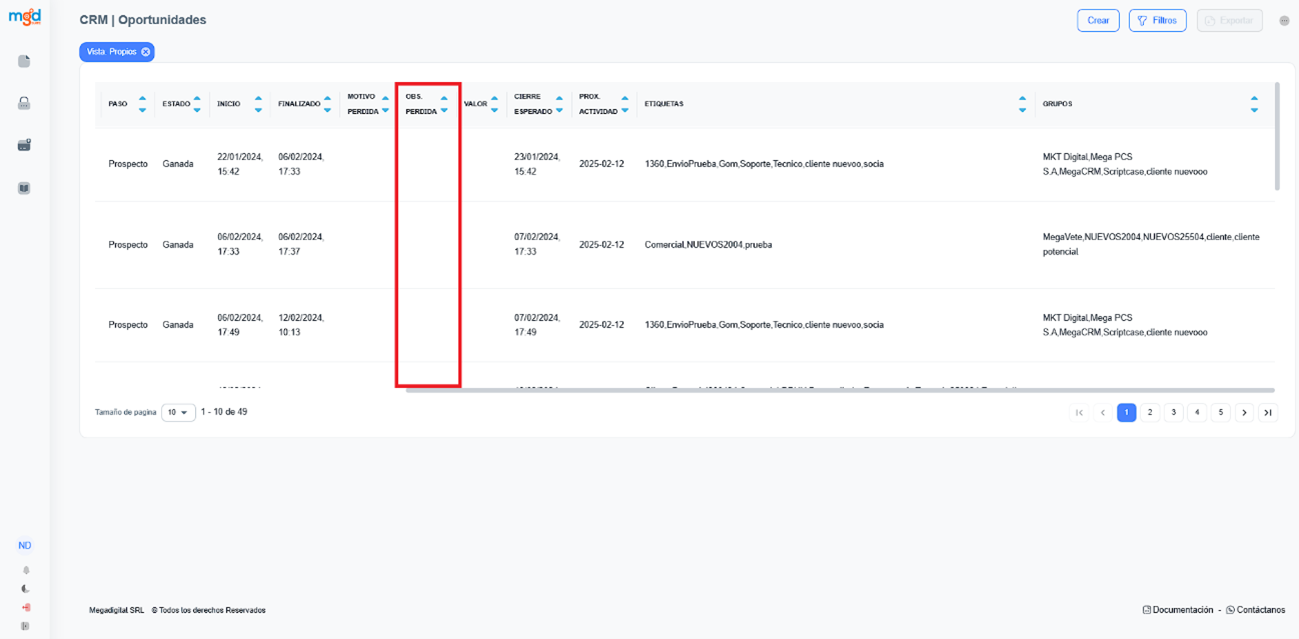
Task: Click the document icon in the sidebar
Action: (x=24, y=61)
